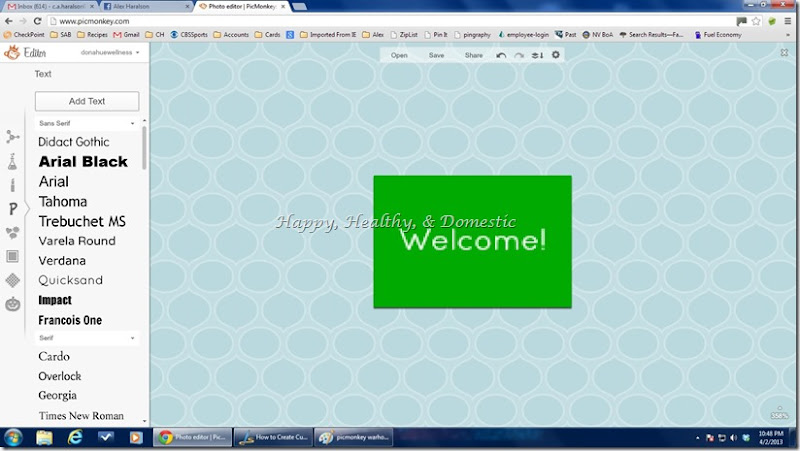Choose the Times New Roman font

tap(81, 416)
